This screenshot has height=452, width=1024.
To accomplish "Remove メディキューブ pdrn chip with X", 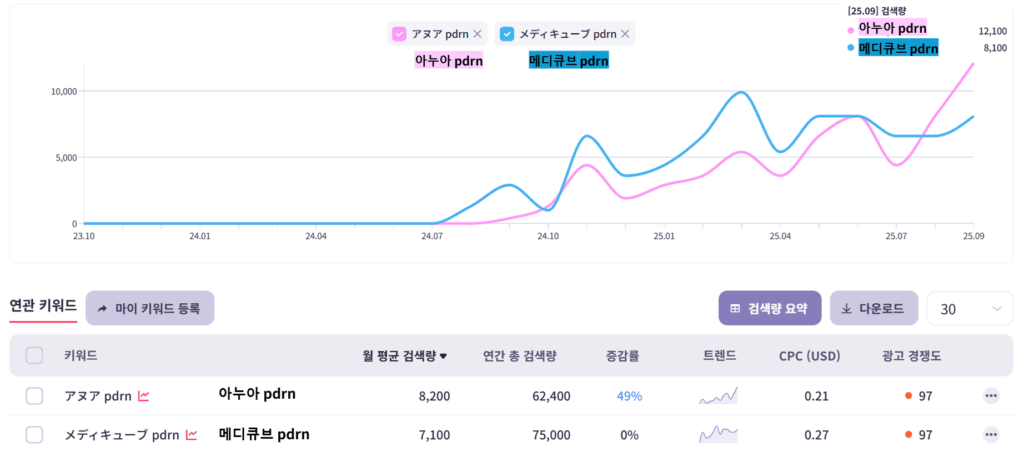I will click(x=625, y=34).
